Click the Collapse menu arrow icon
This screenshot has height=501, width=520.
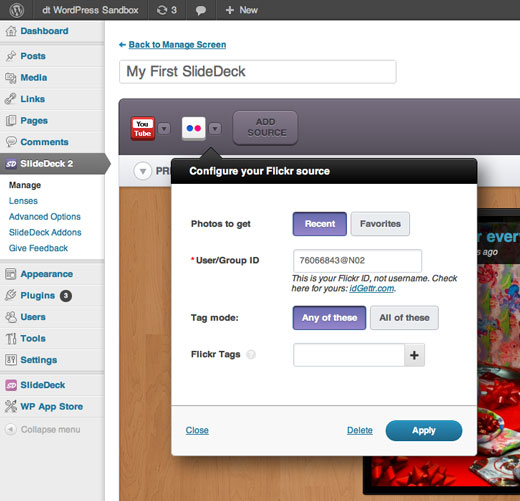tap(11, 429)
